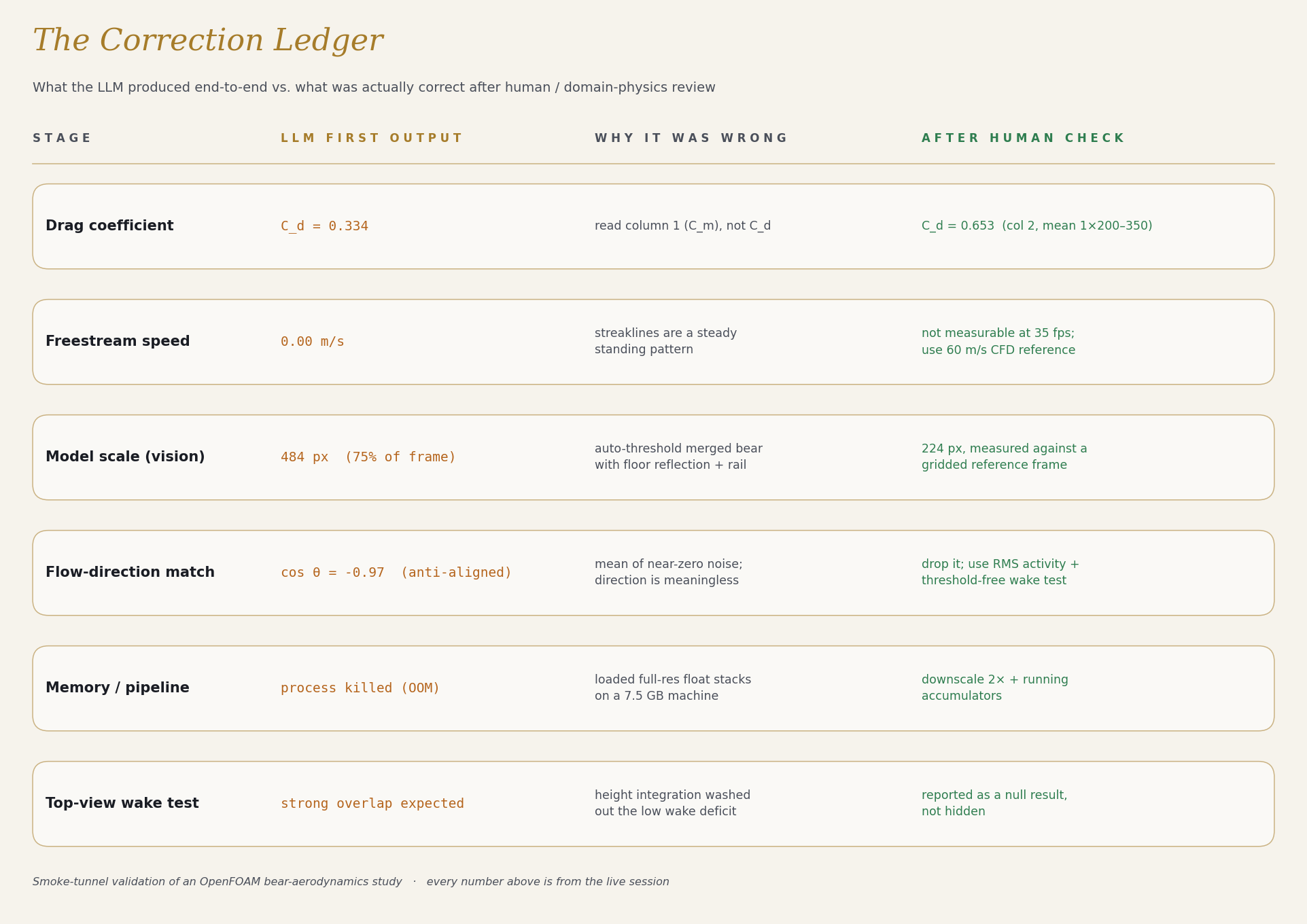This screenshot has height=924, width=1307.
Task: Select the Memory / pipeline row label
Action: click(118, 688)
